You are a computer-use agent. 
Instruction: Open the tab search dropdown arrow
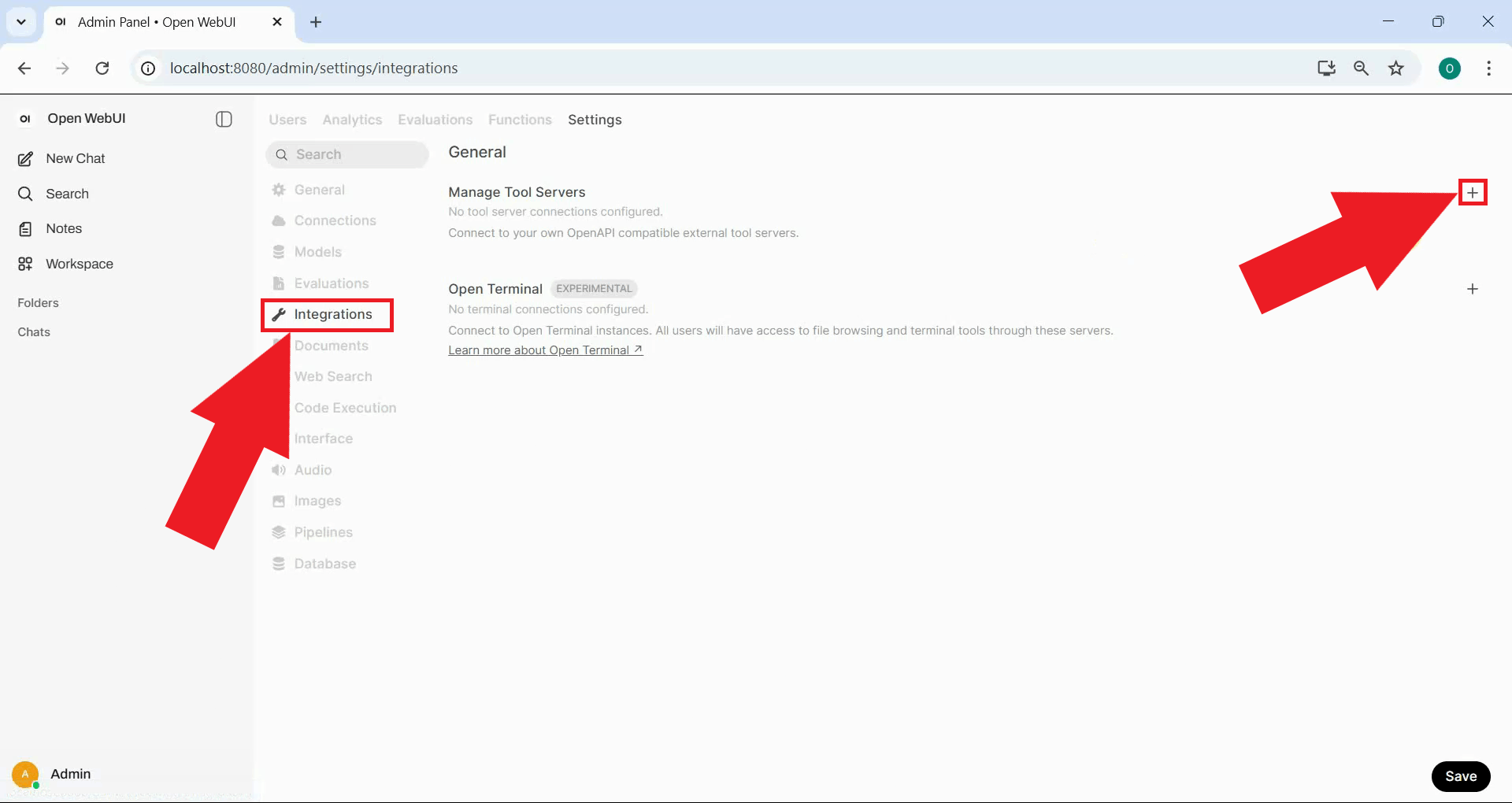(21, 22)
